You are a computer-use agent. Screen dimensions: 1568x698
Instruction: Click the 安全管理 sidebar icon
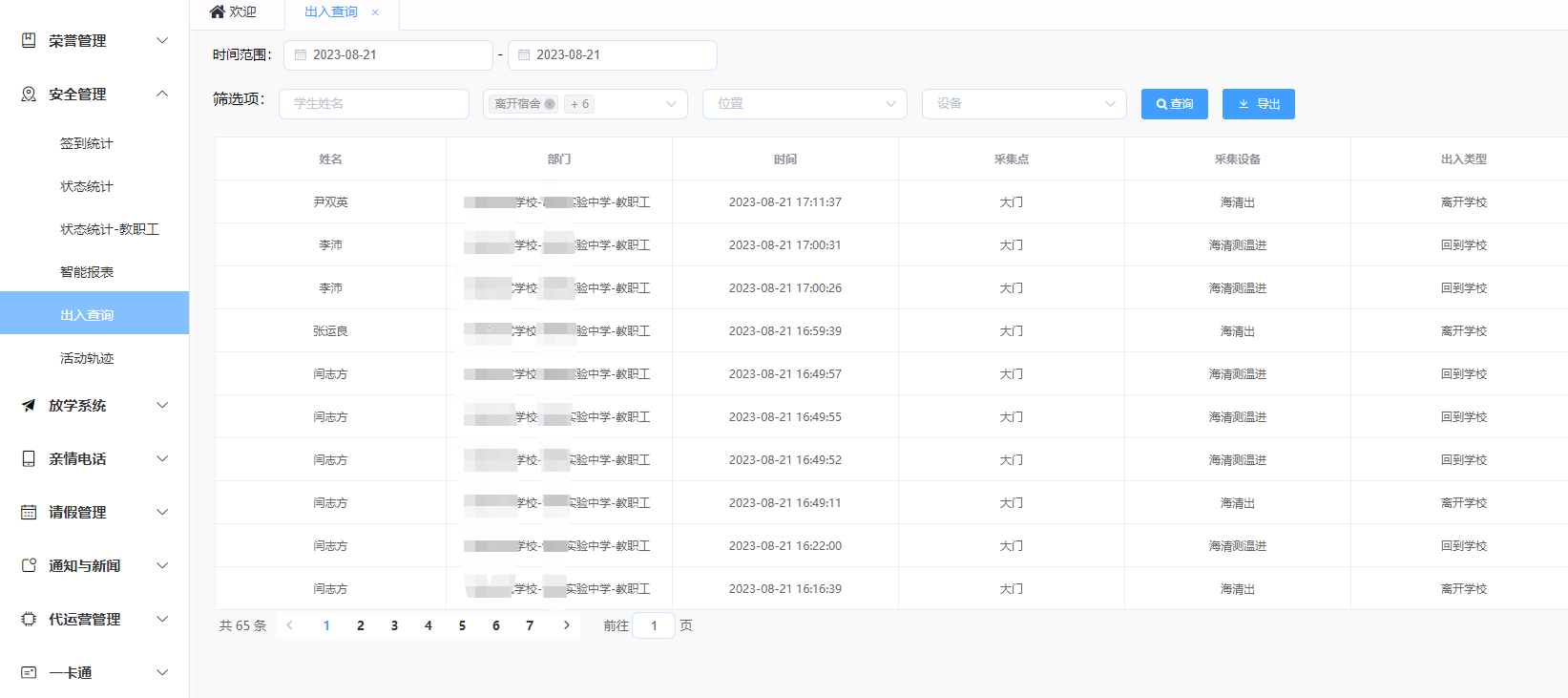click(29, 94)
